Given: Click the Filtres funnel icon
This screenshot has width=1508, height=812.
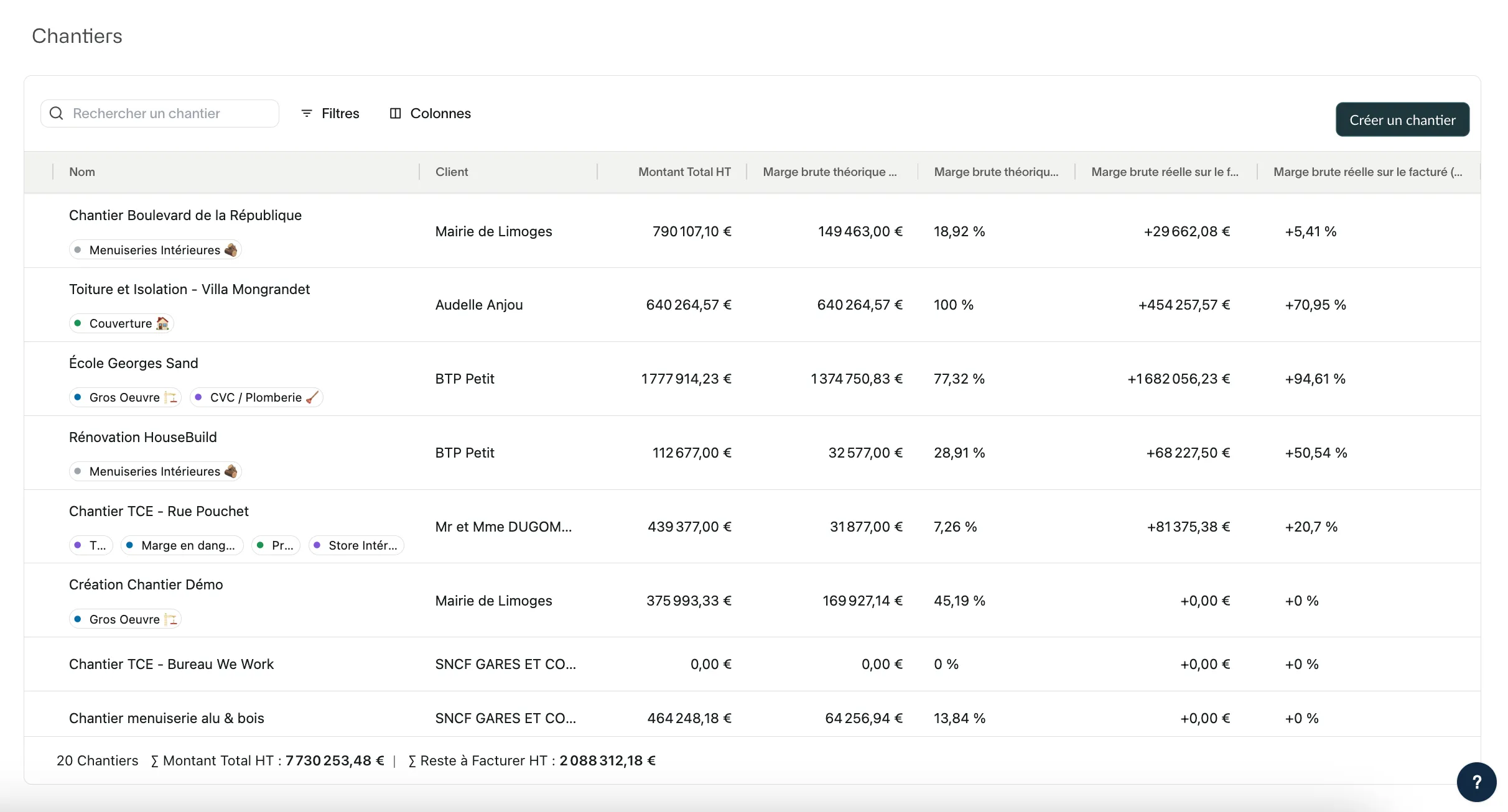Looking at the screenshot, I should [306, 113].
